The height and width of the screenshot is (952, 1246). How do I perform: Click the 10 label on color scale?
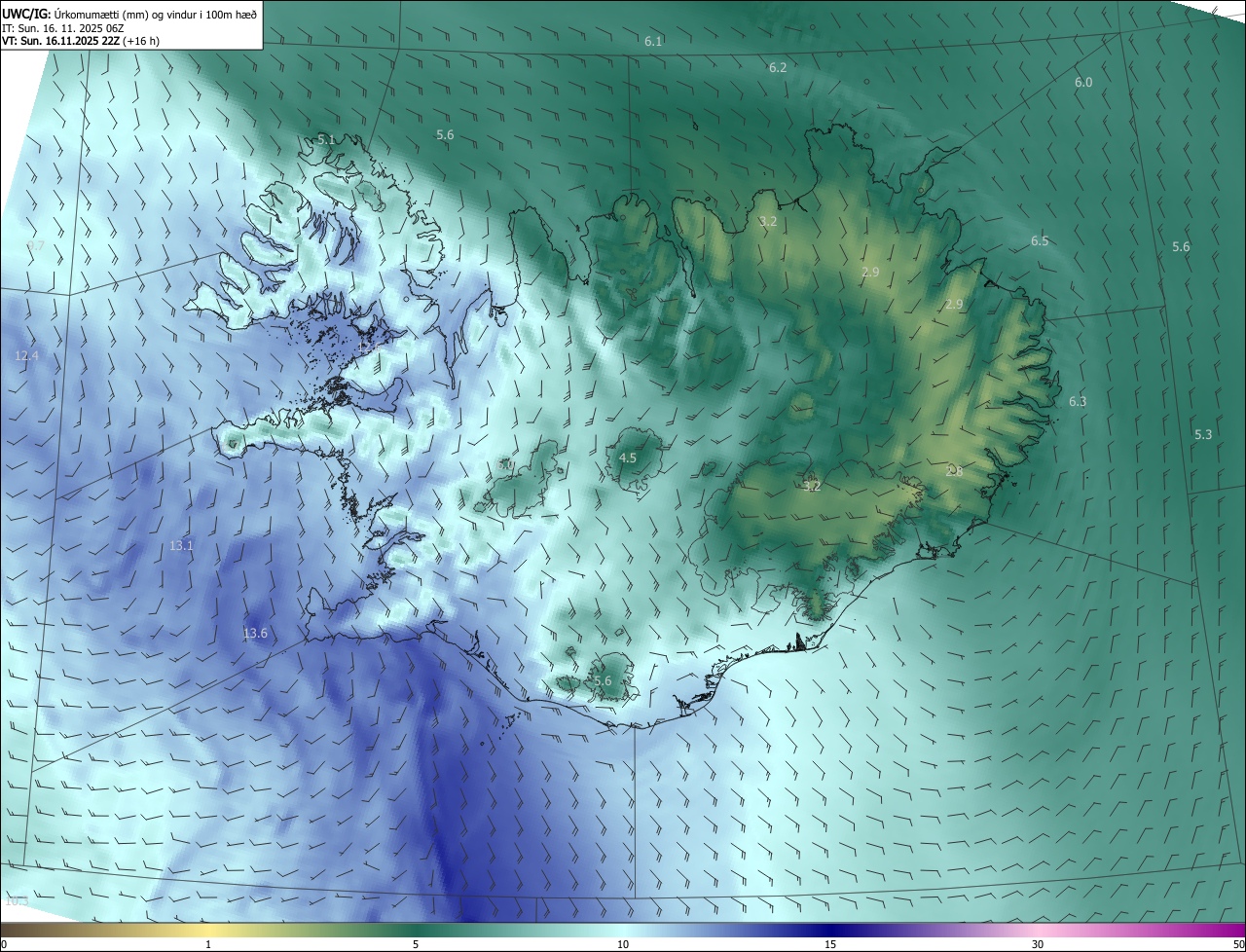623,944
